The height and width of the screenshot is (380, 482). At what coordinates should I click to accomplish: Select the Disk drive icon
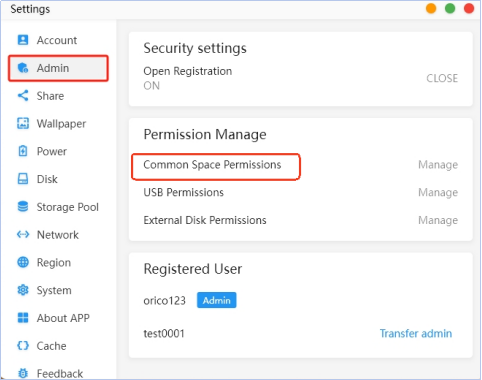[23, 179]
